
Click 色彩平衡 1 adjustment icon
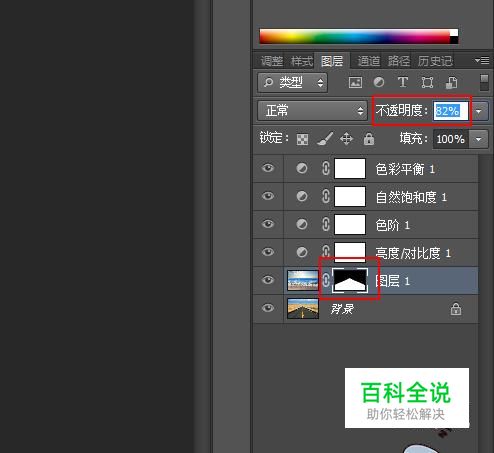[x=302, y=168]
